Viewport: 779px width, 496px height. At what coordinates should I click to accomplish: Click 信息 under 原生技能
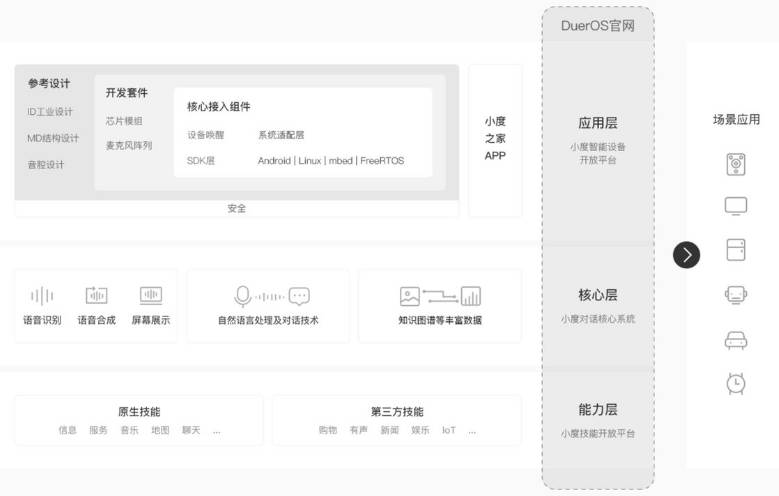tap(68, 430)
